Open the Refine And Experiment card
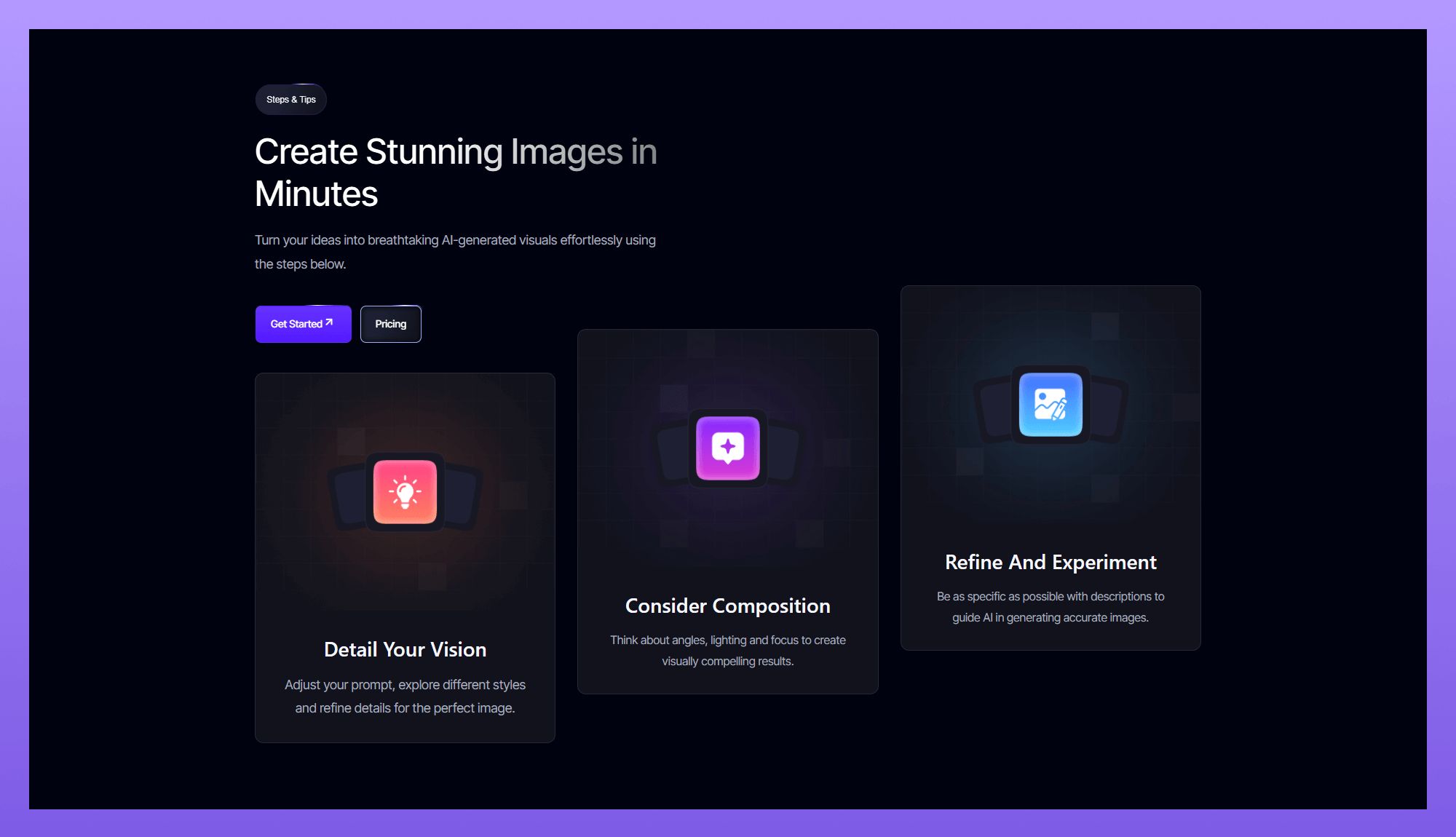Image resolution: width=1456 pixels, height=837 pixels. (x=1051, y=468)
